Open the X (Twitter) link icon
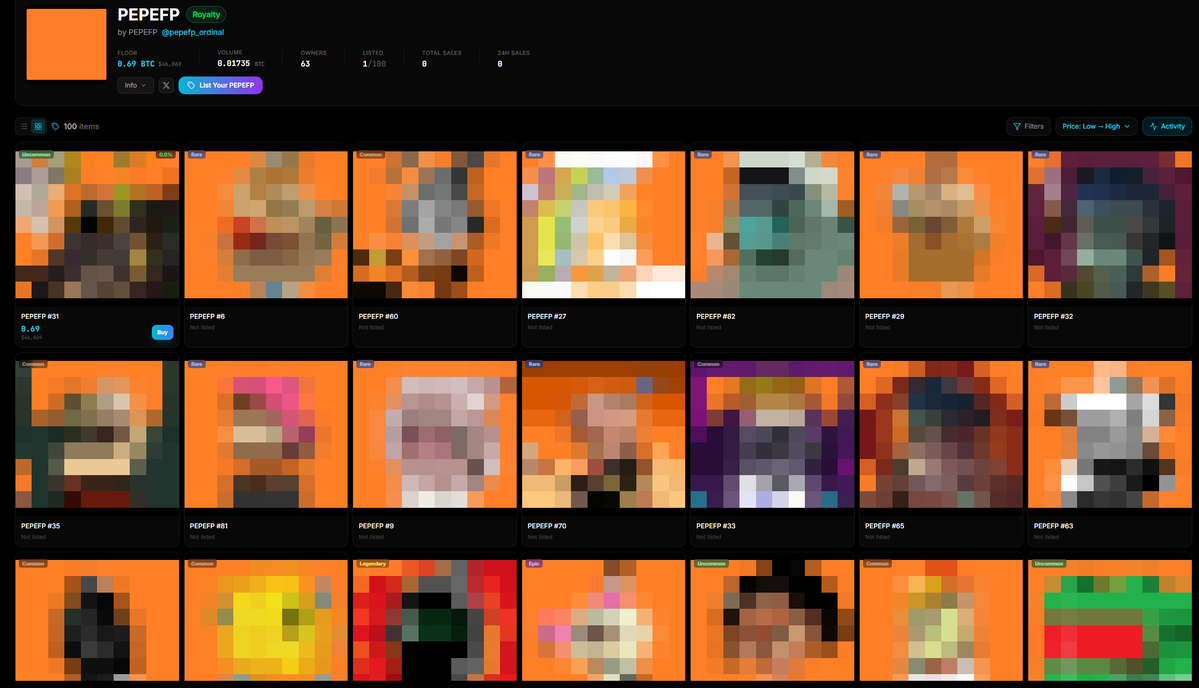The height and width of the screenshot is (688, 1199). [x=166, y=86]
